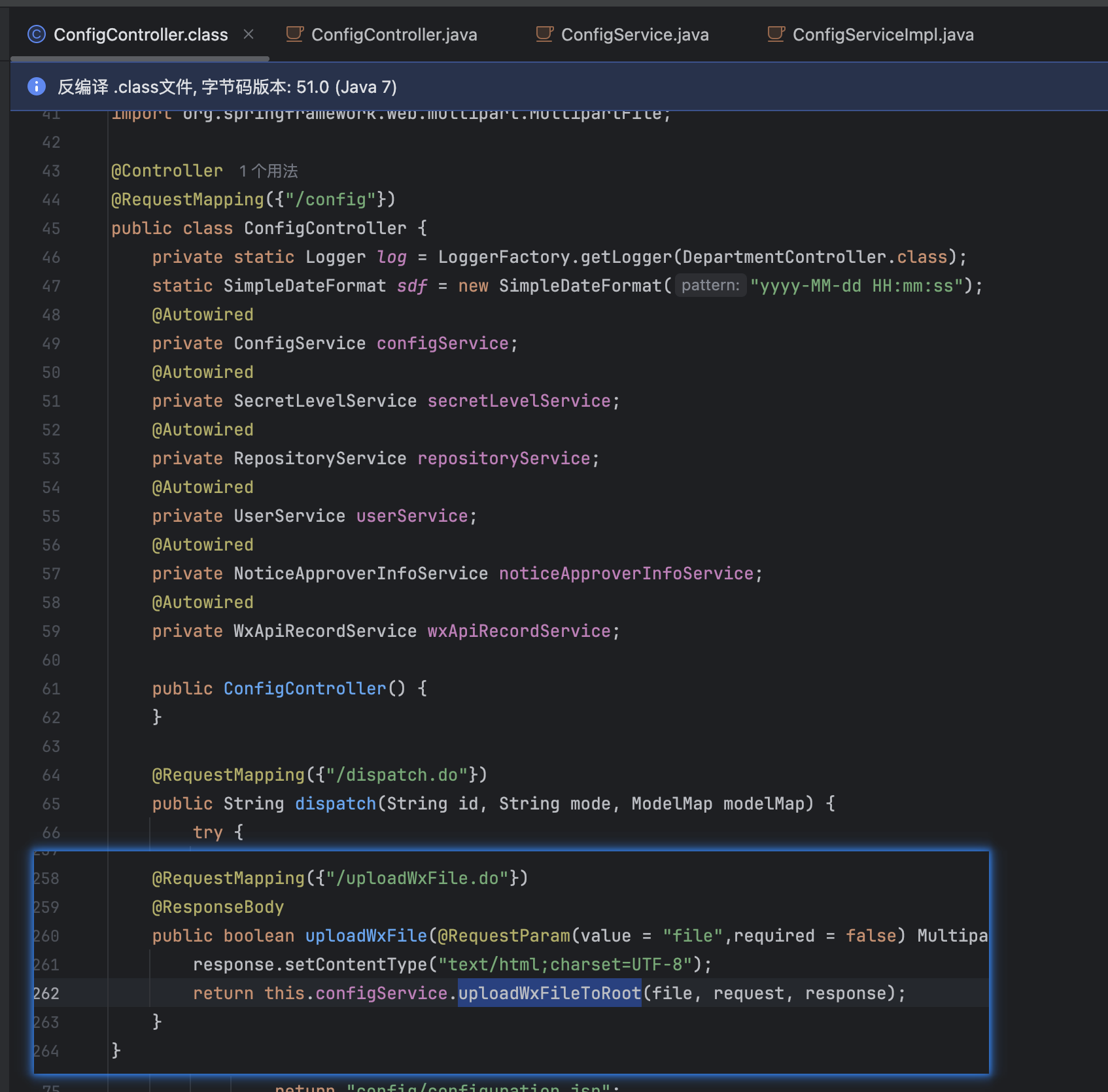Click the dispatch method name on line 65
Image resolution: width=1108 pixels, height=1092 pixels.
point(335,804)
